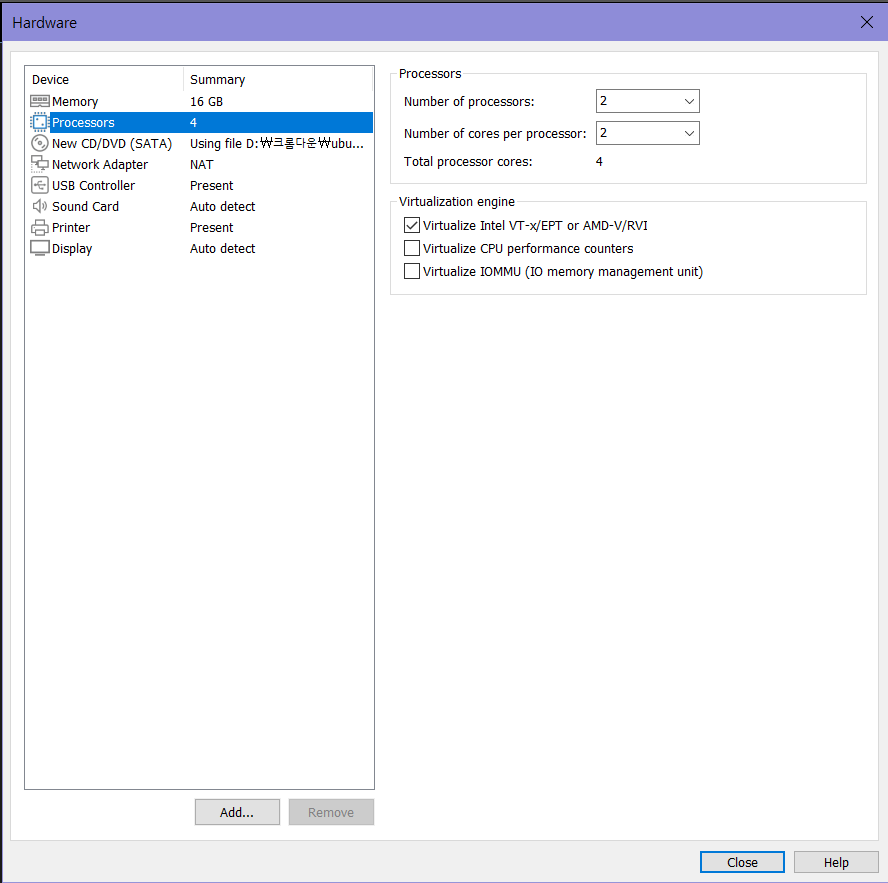Click the Total processor cores value
The width and height of the screenshot is (888, 883).
[x=599, y=162]
